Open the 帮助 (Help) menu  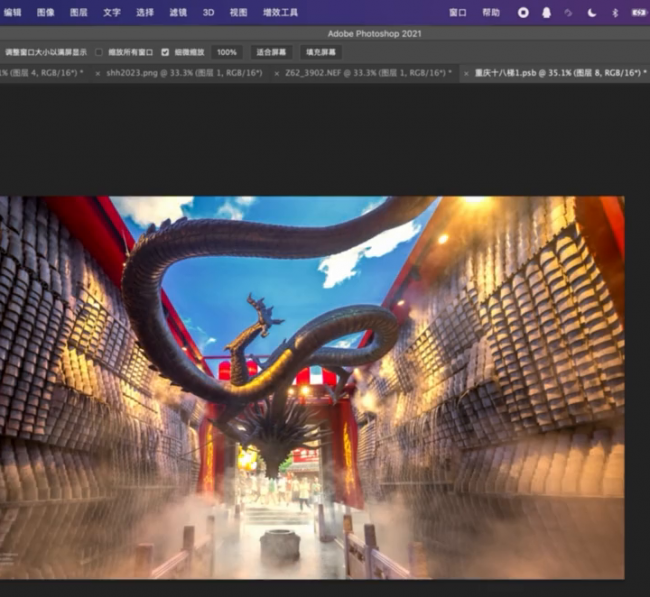tap(491, 12)
